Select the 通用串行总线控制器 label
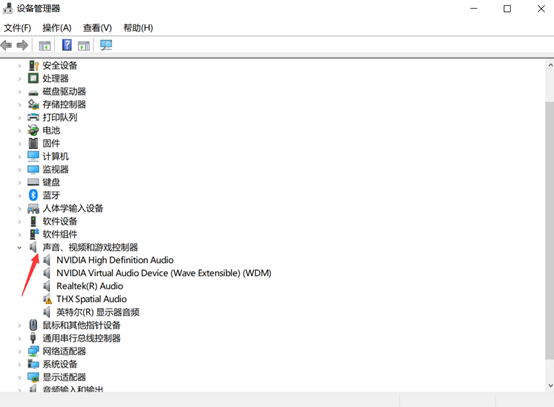 click(x=82, y=338)
